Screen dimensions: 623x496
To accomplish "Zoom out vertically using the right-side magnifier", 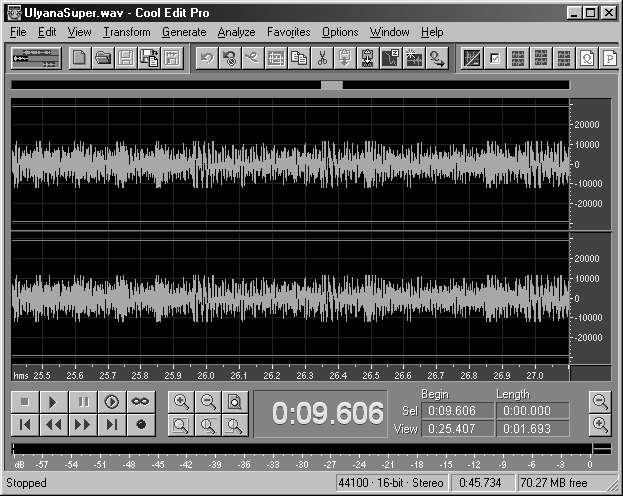I will 600,402.
